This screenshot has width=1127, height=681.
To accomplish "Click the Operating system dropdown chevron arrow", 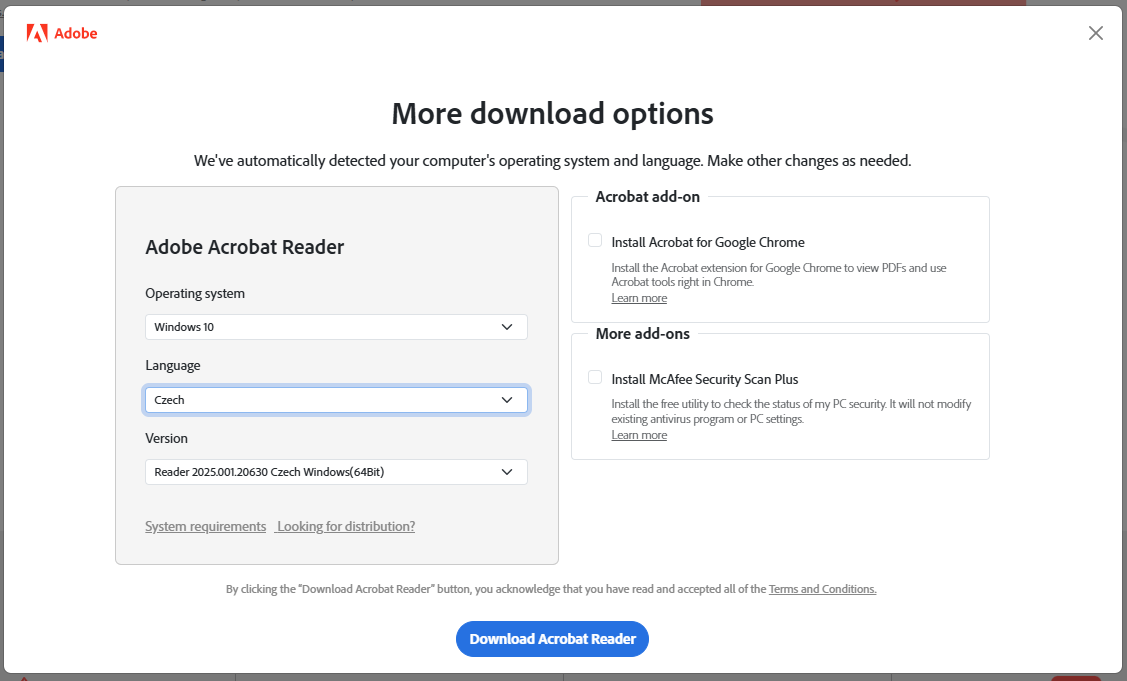I will pos(507,327).
